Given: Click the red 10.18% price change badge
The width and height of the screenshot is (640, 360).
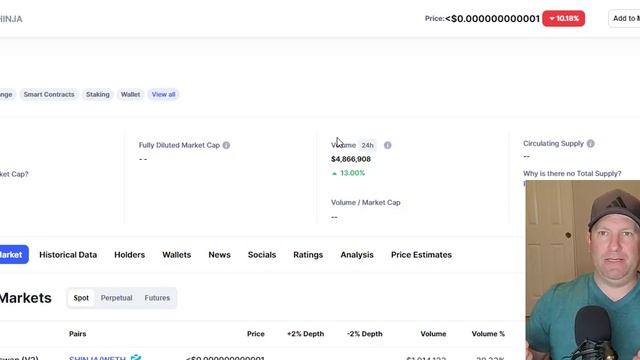Looking at the screenshot, I should 563,19.
